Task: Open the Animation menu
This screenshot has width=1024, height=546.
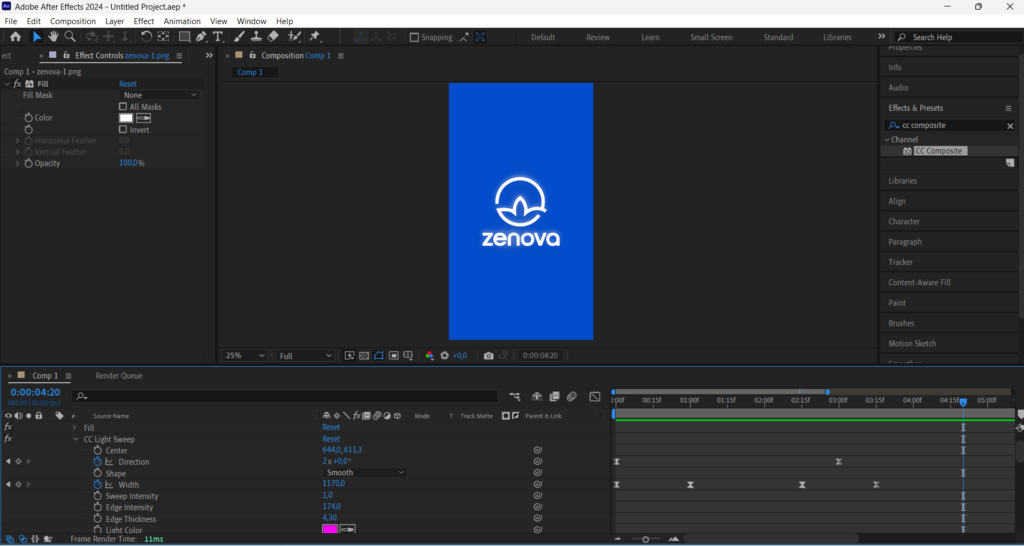Action: (x=182, y=22)
